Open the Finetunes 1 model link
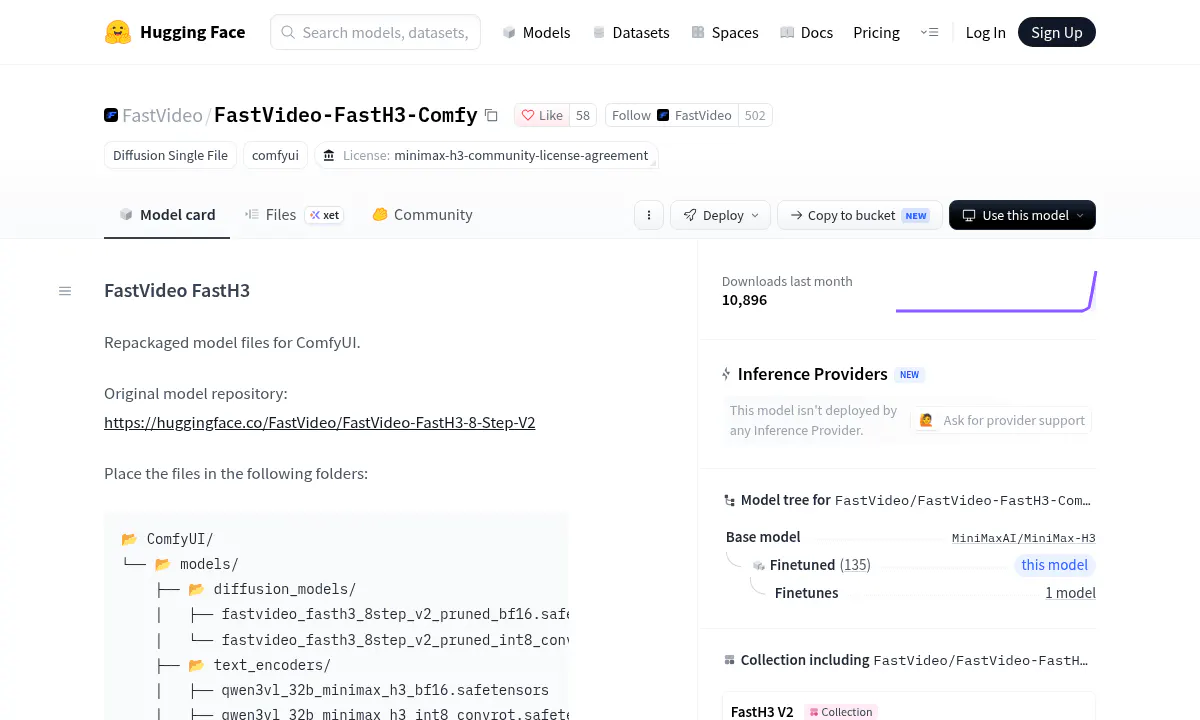Viewport: 1200px width, 720px height. [1070, 593]
